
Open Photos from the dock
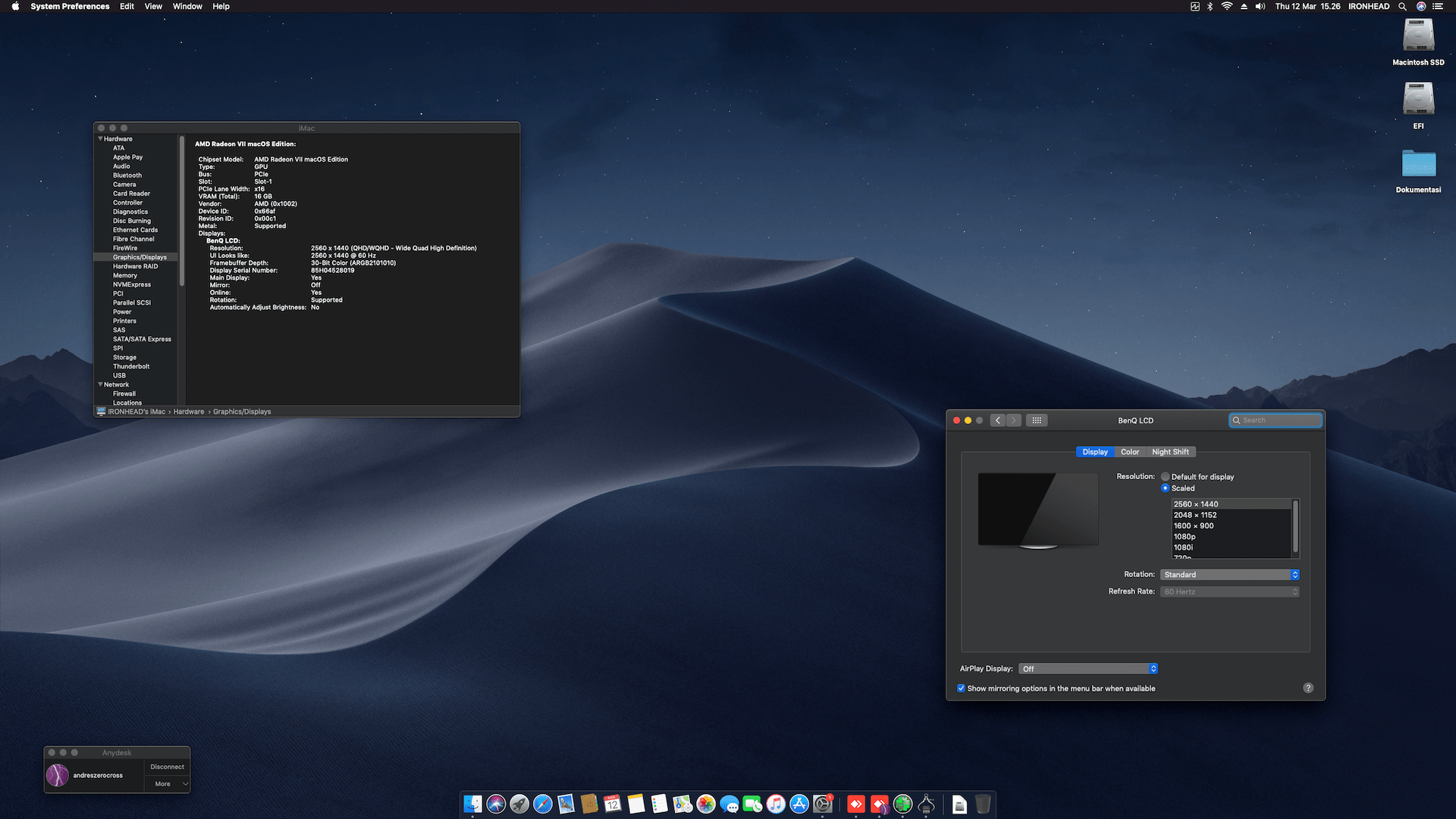[706, 804]
